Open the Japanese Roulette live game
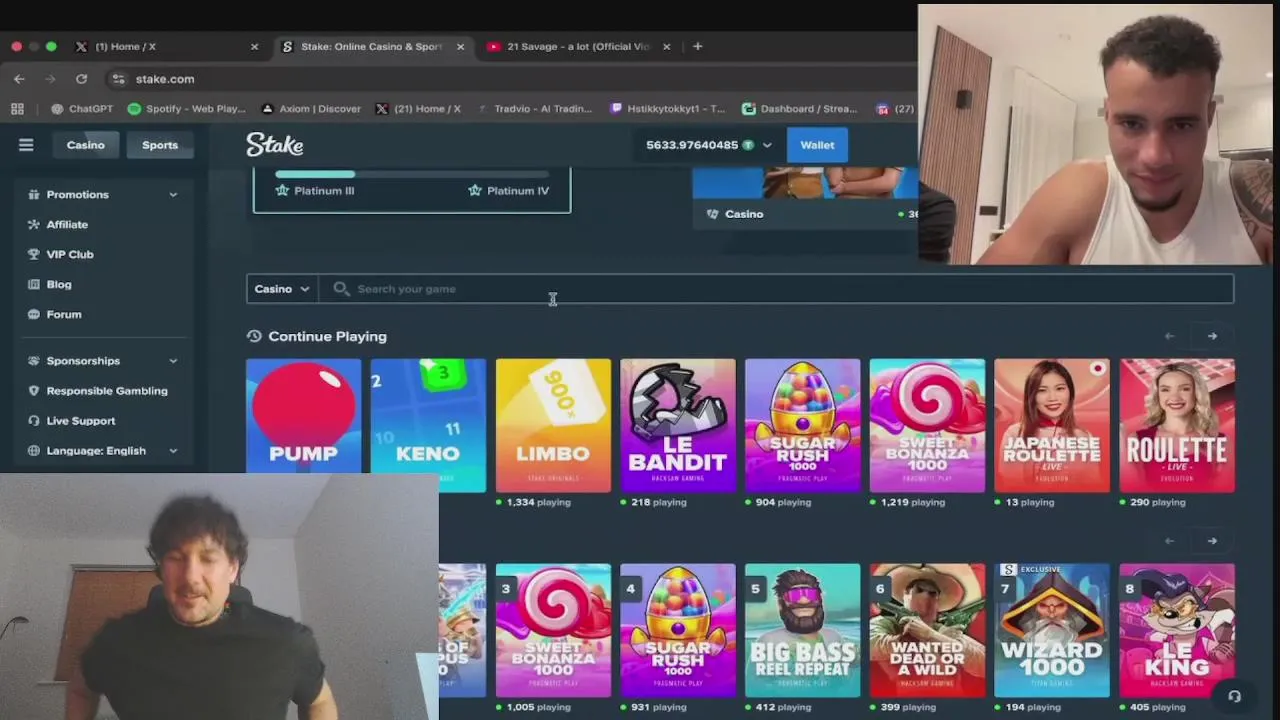The height and width of the screenshot is (720, 1280). (x=1052, y=426)
